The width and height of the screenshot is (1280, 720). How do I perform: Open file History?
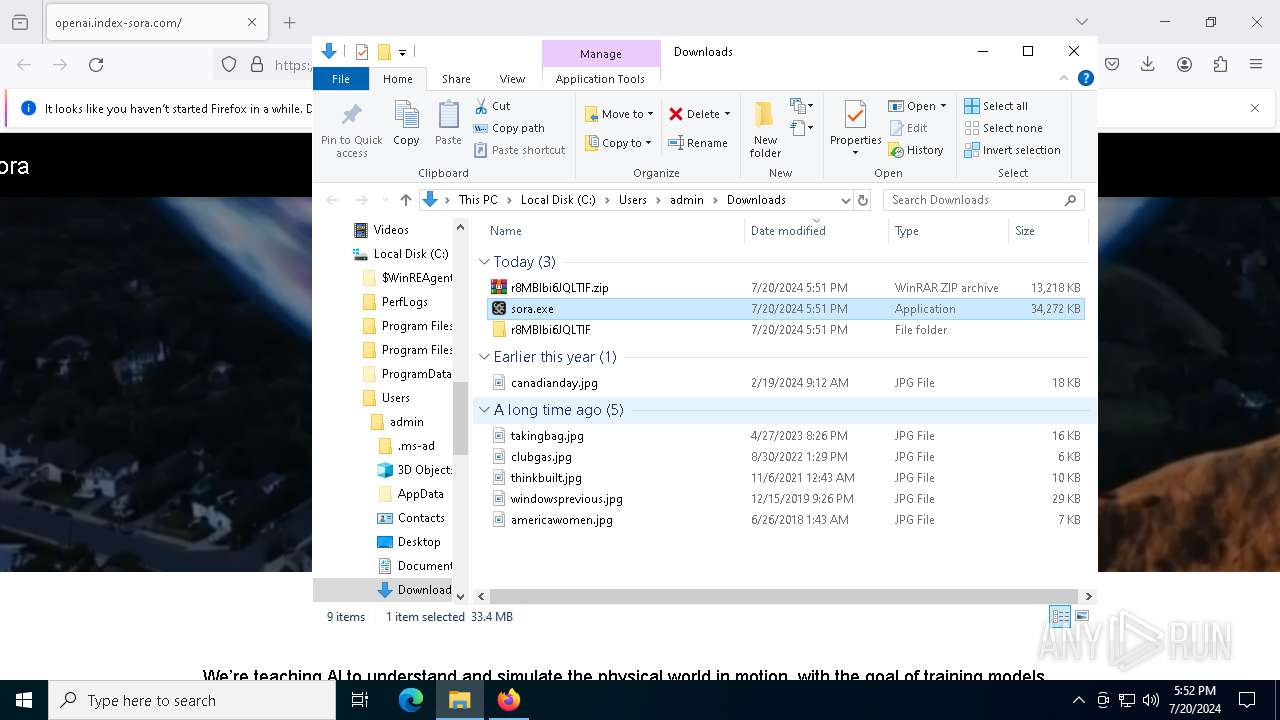(916, 150)
